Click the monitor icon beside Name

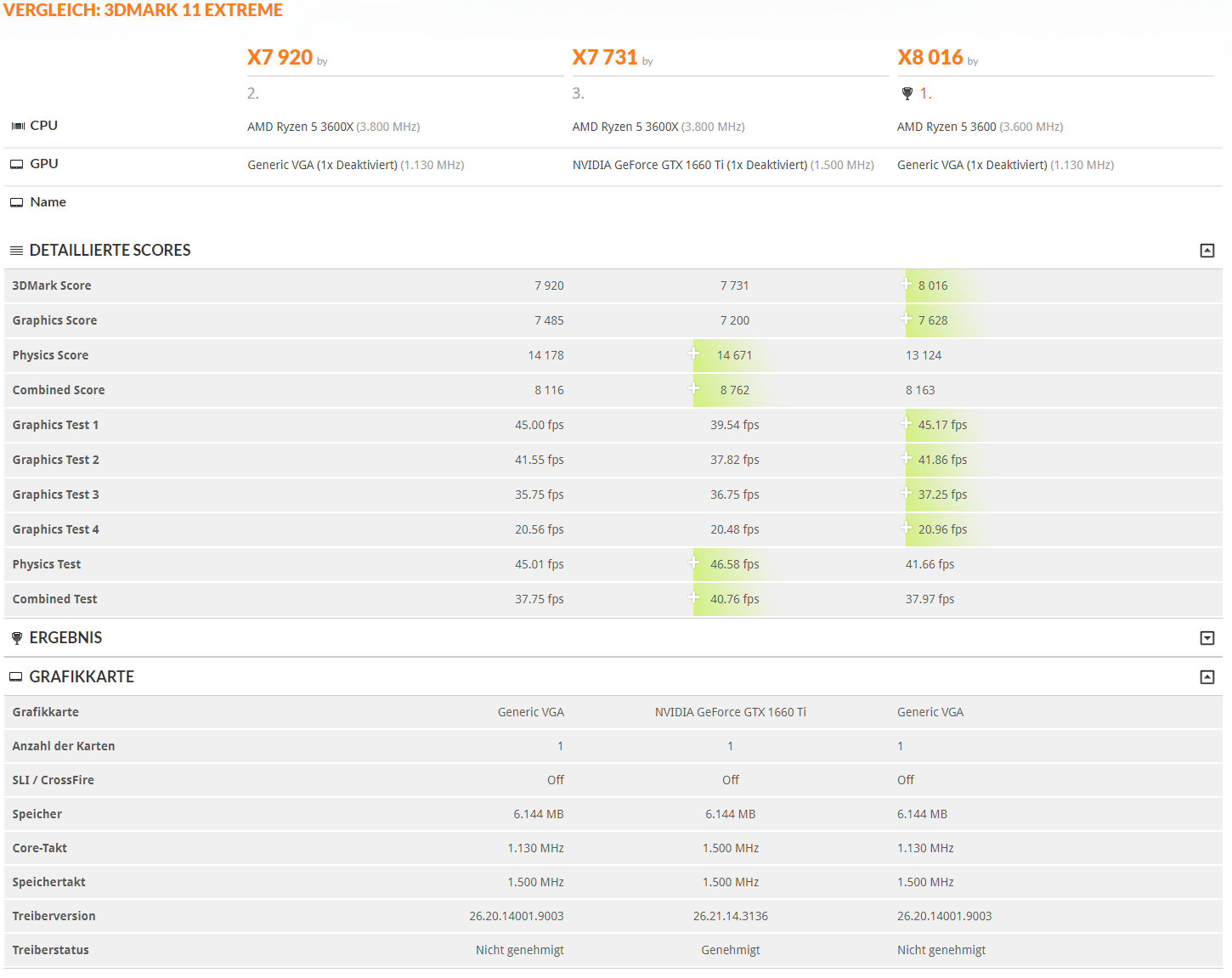click(x=17, y=202)
